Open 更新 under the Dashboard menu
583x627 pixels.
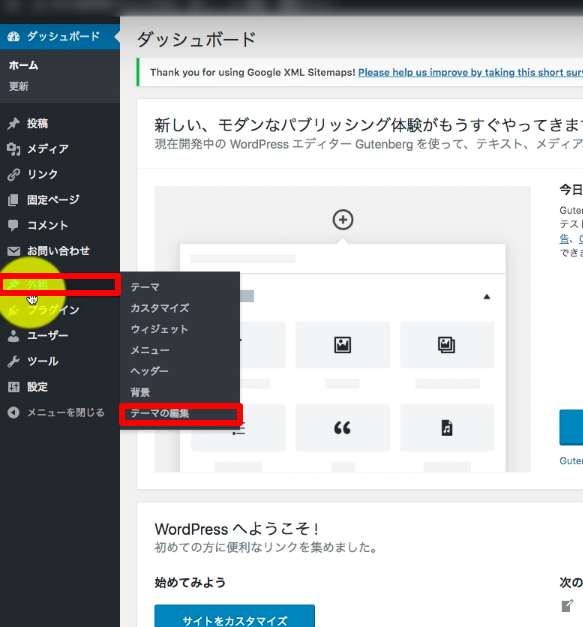[18, 86]
